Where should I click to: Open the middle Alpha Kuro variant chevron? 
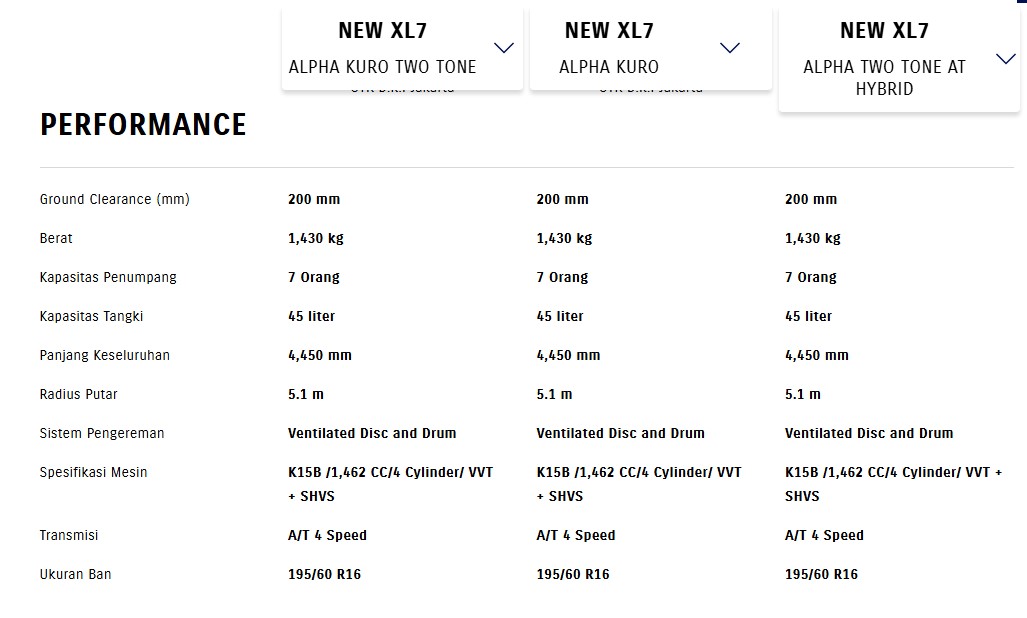(x=730, y=48)
